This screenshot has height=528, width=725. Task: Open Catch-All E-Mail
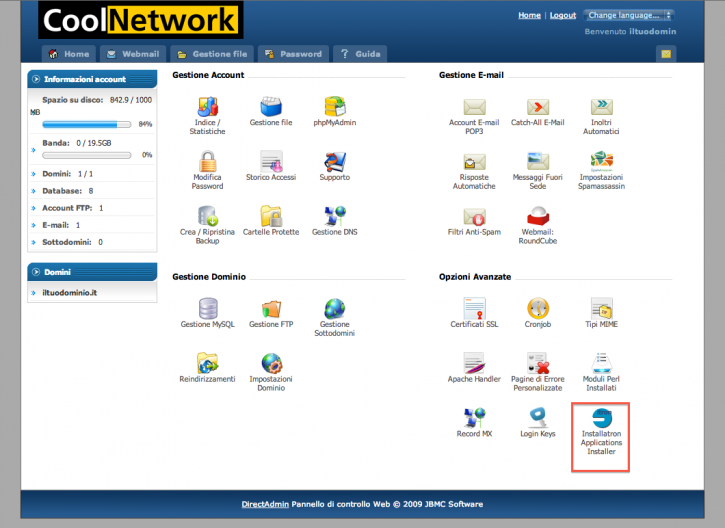[x=538, y=107]
